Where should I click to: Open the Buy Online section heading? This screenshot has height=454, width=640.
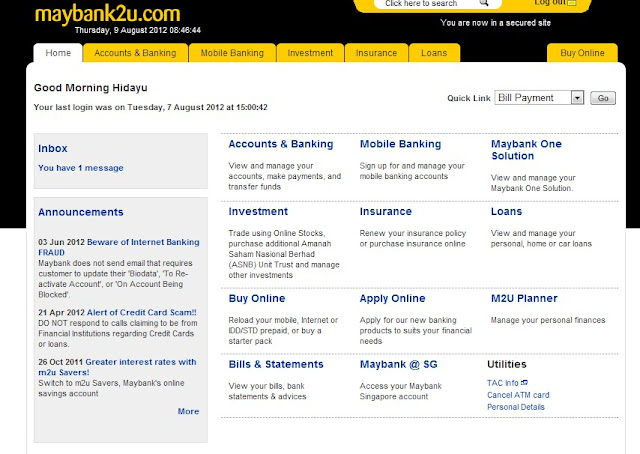(x=257, y=298)
